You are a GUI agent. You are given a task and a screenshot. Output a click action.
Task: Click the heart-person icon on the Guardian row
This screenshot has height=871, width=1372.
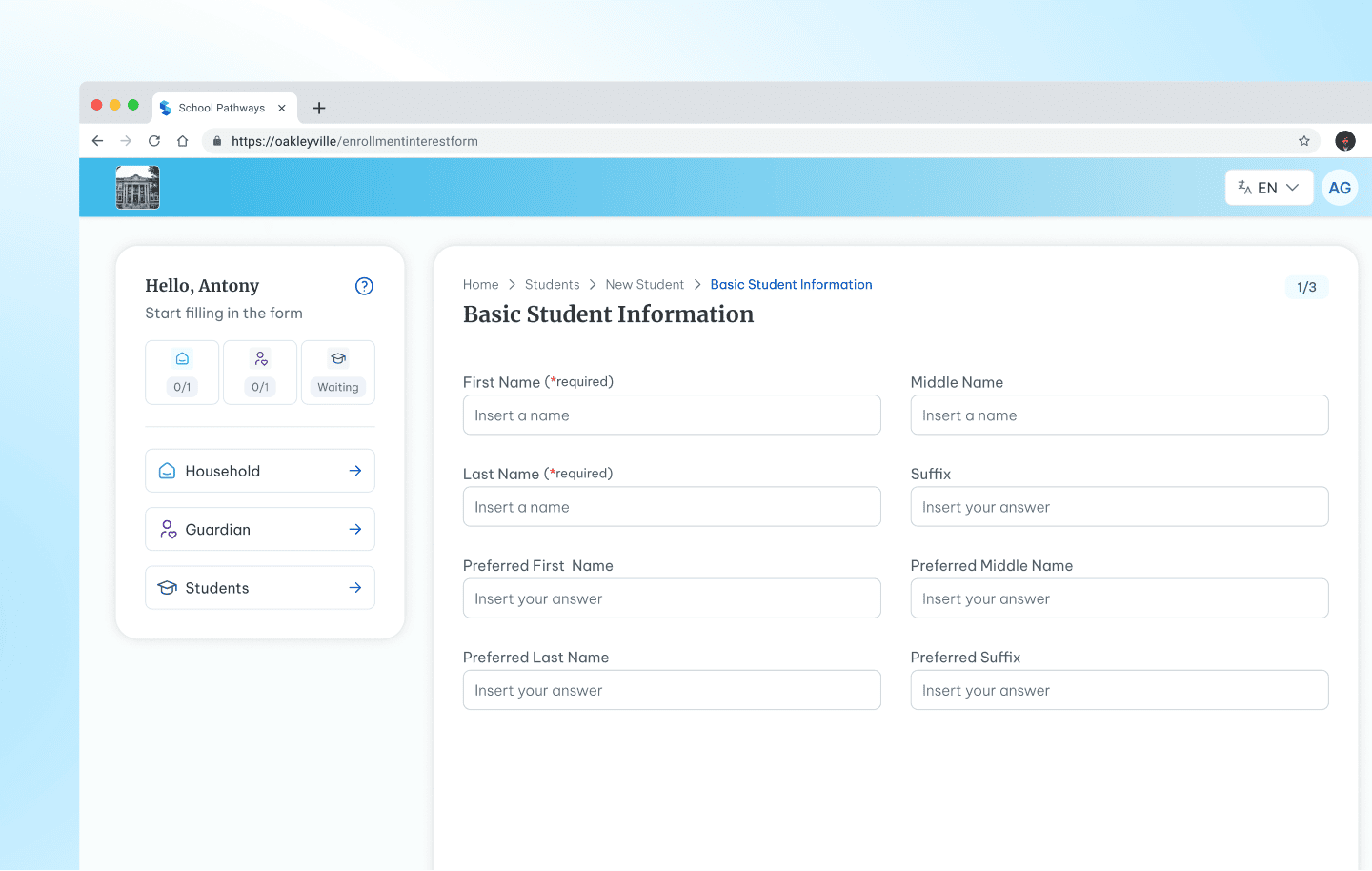point(167,529)
